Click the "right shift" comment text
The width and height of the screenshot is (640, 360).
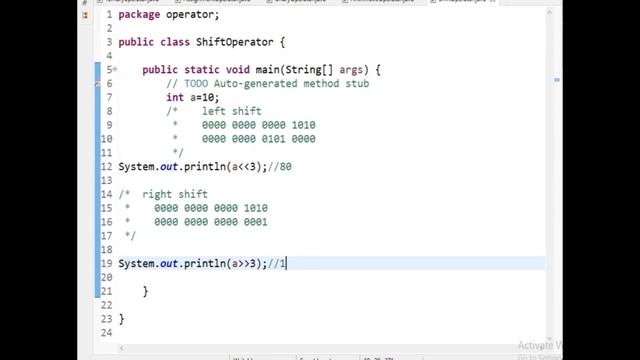[x=175, y=194]
